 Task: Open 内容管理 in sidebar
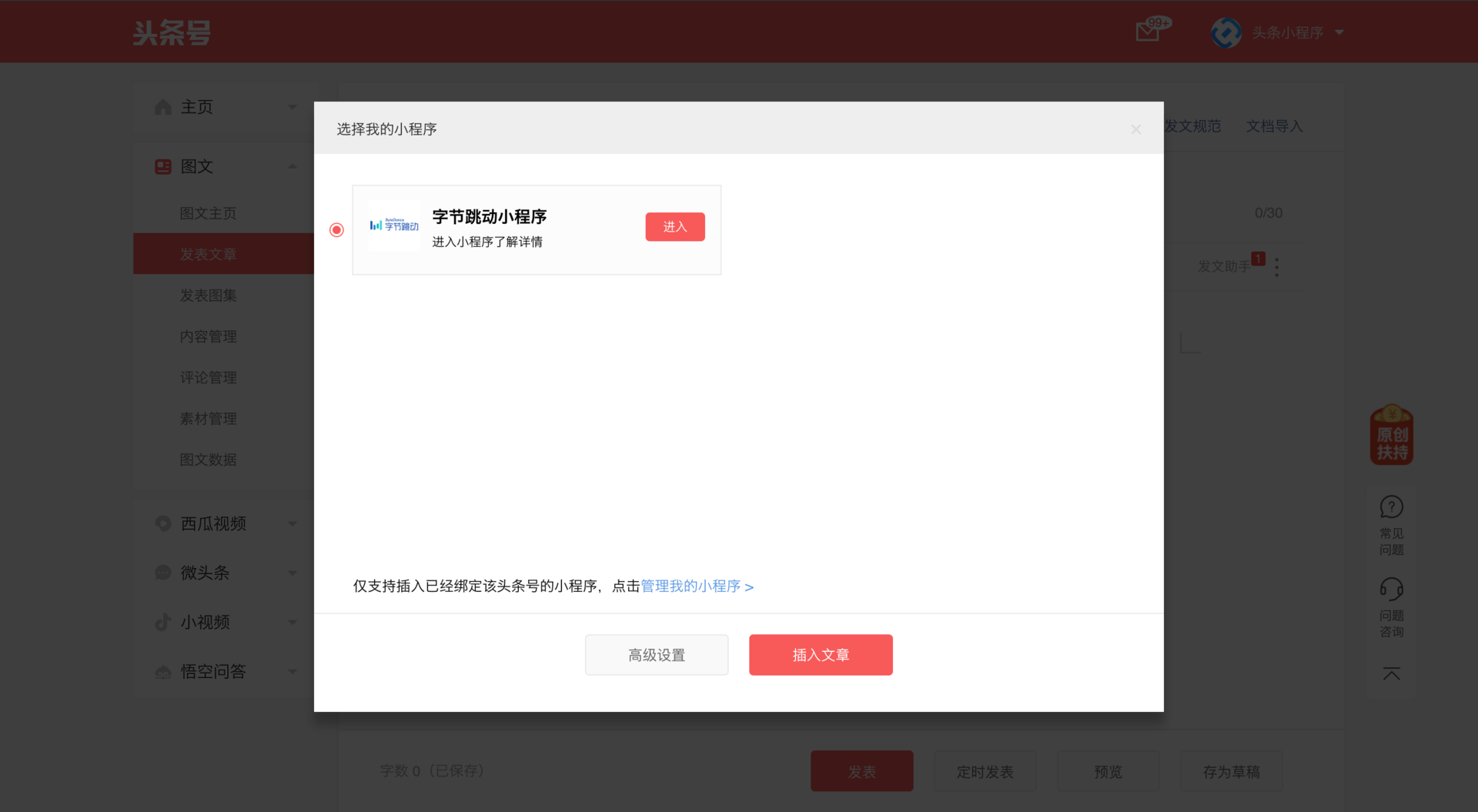[208, 336]
